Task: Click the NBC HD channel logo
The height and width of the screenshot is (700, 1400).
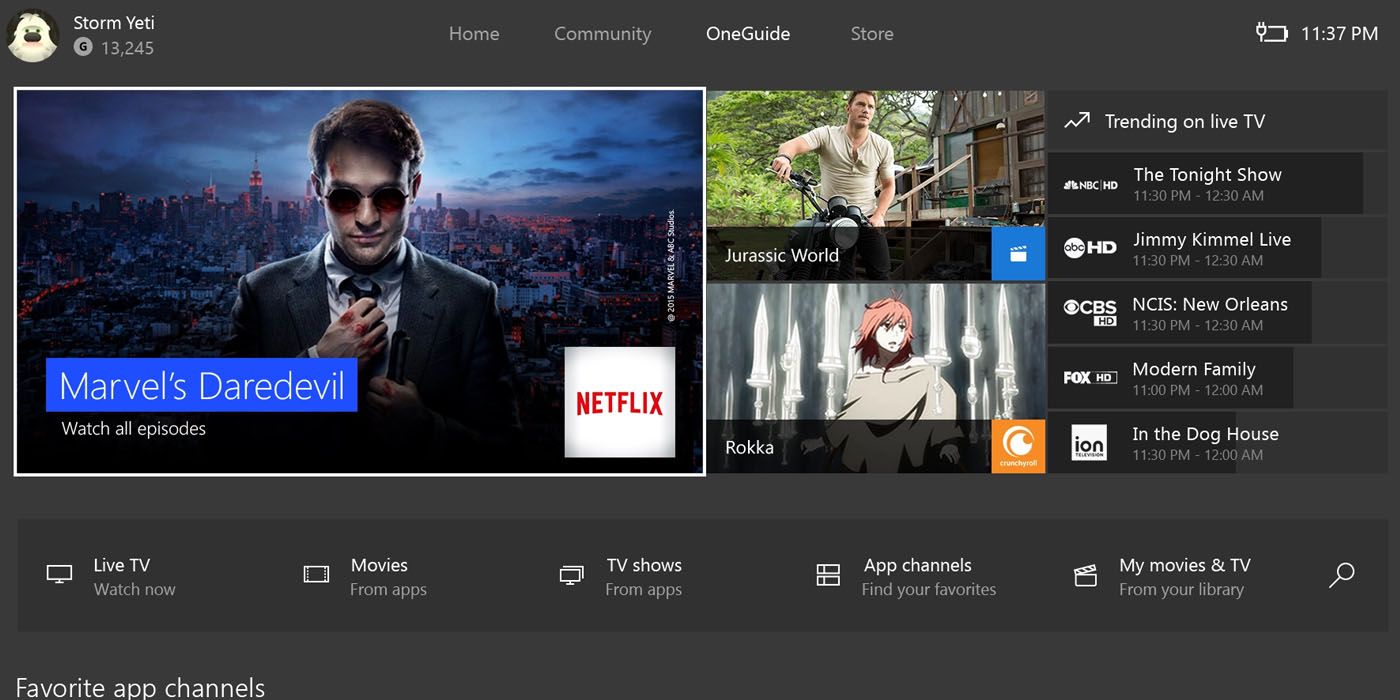Action: pyautogui.click(x=1090, y=184)
